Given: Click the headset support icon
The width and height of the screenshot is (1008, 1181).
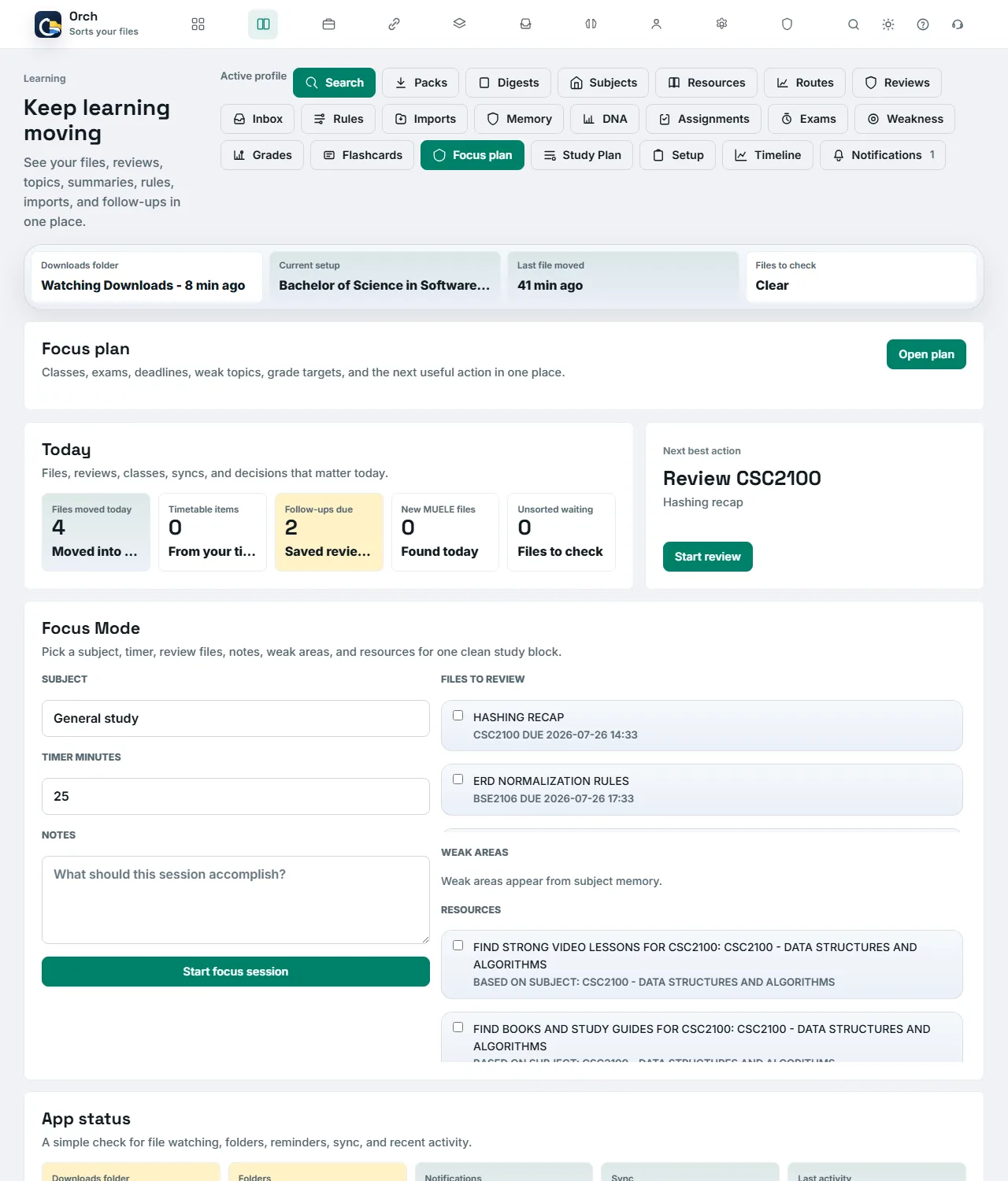Looking at the screenshot, I should (957, 24).
